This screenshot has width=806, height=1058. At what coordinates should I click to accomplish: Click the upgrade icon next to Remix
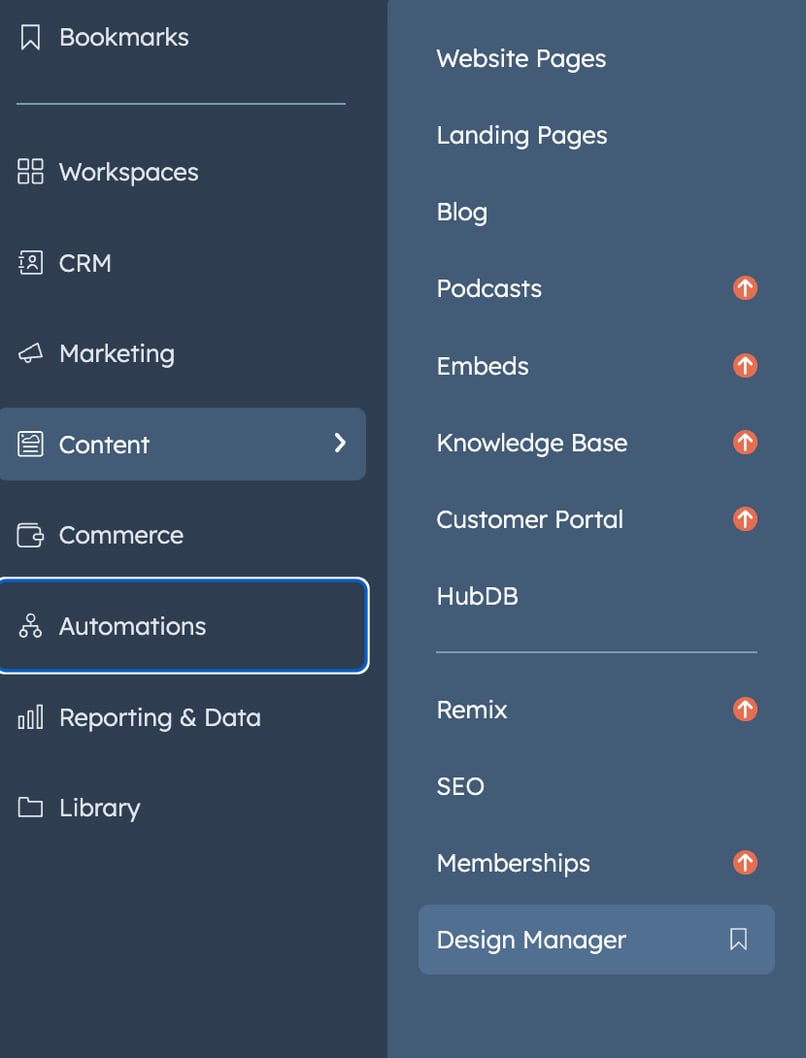tap(744, 708)
